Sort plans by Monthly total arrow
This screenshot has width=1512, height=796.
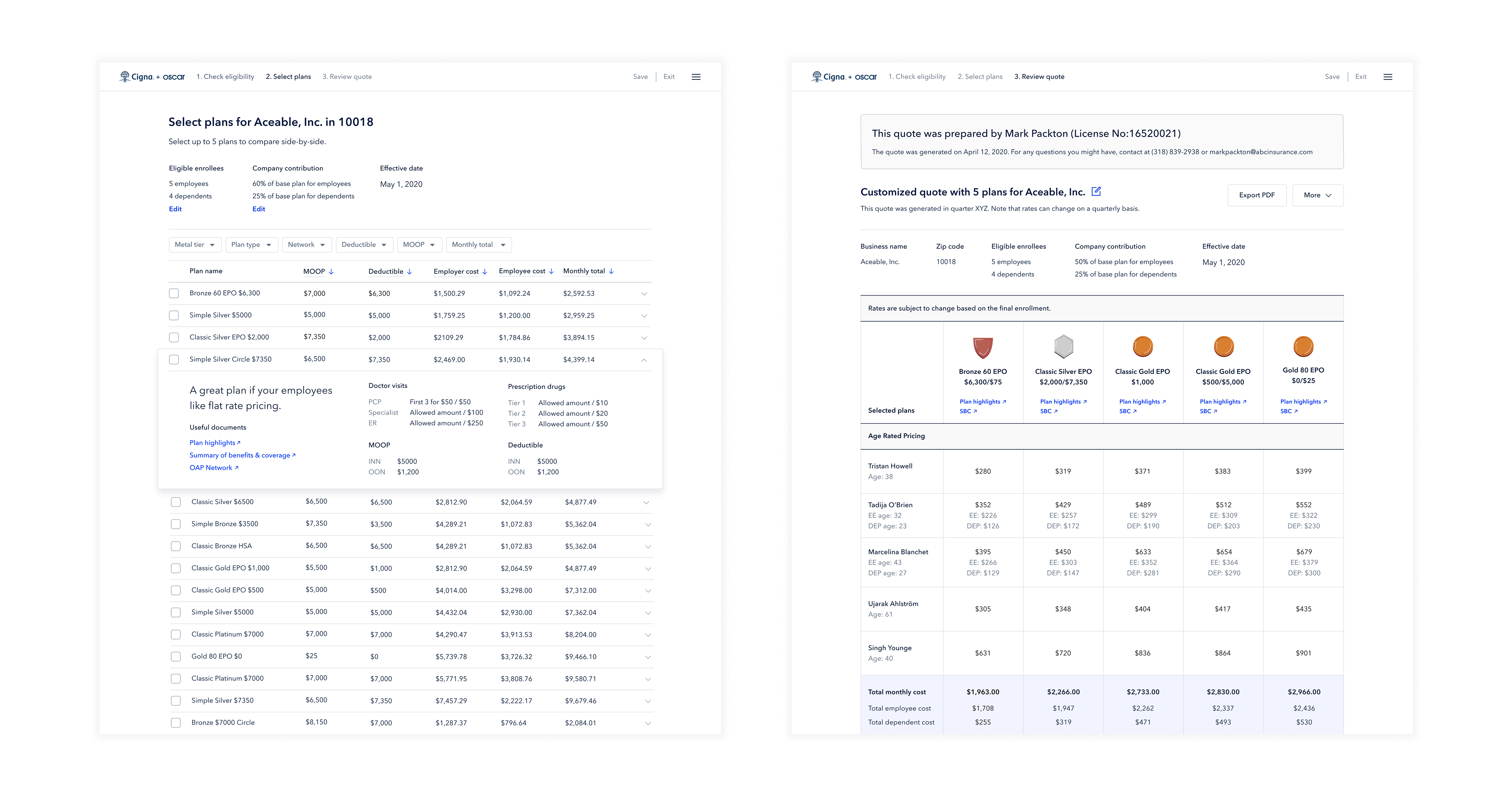(611, 271)
